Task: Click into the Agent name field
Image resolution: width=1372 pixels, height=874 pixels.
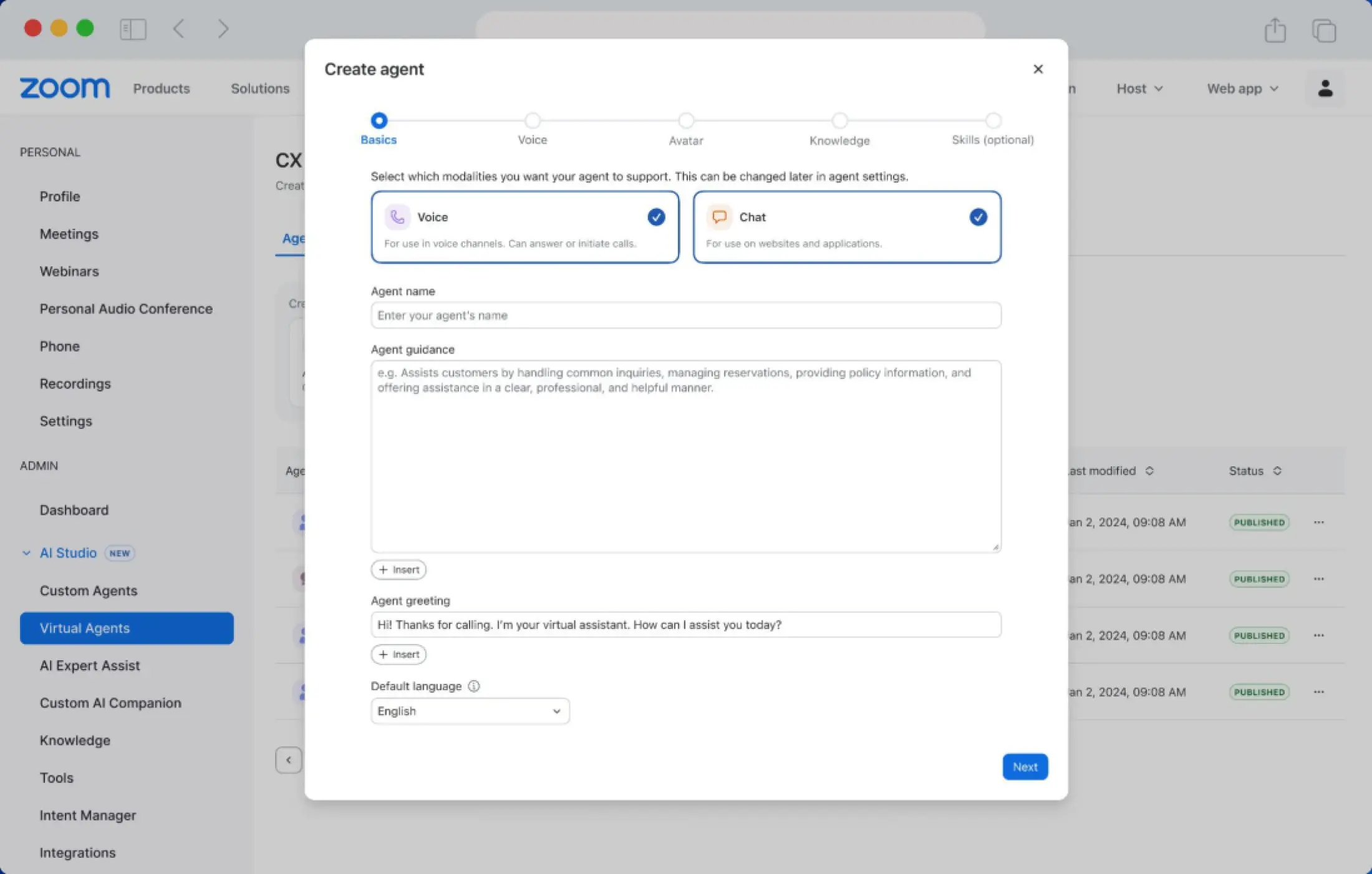Action: tap(686, 315)
